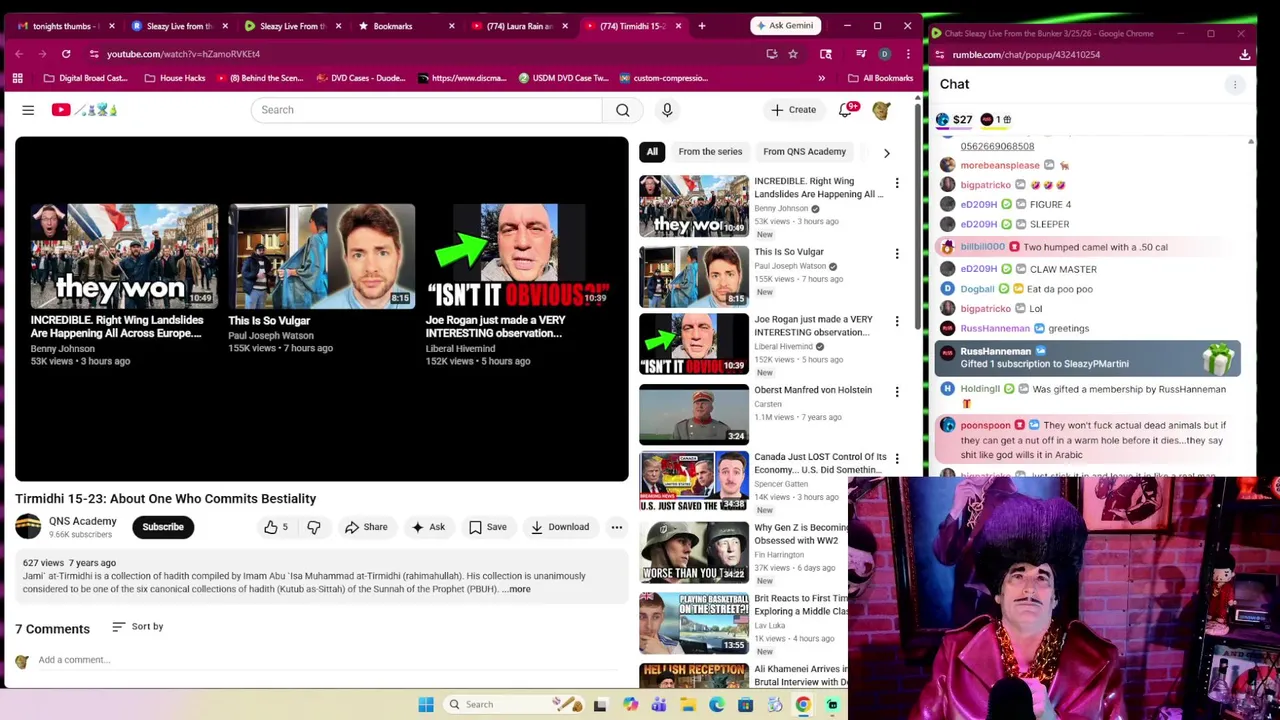Like the Tirmidhi video with thumbs up

click(276, 527)
